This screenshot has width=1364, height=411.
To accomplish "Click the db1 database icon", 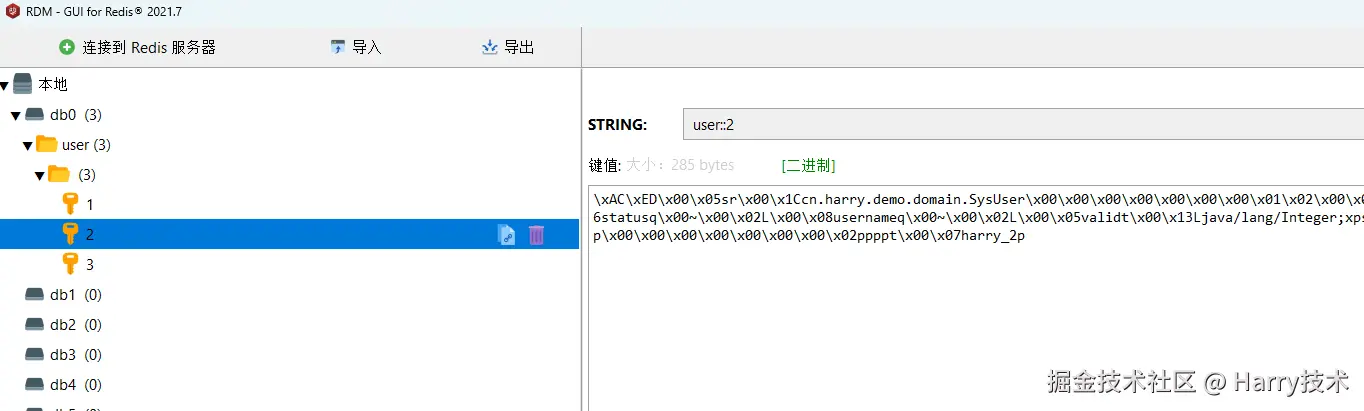I will point(34,295).
